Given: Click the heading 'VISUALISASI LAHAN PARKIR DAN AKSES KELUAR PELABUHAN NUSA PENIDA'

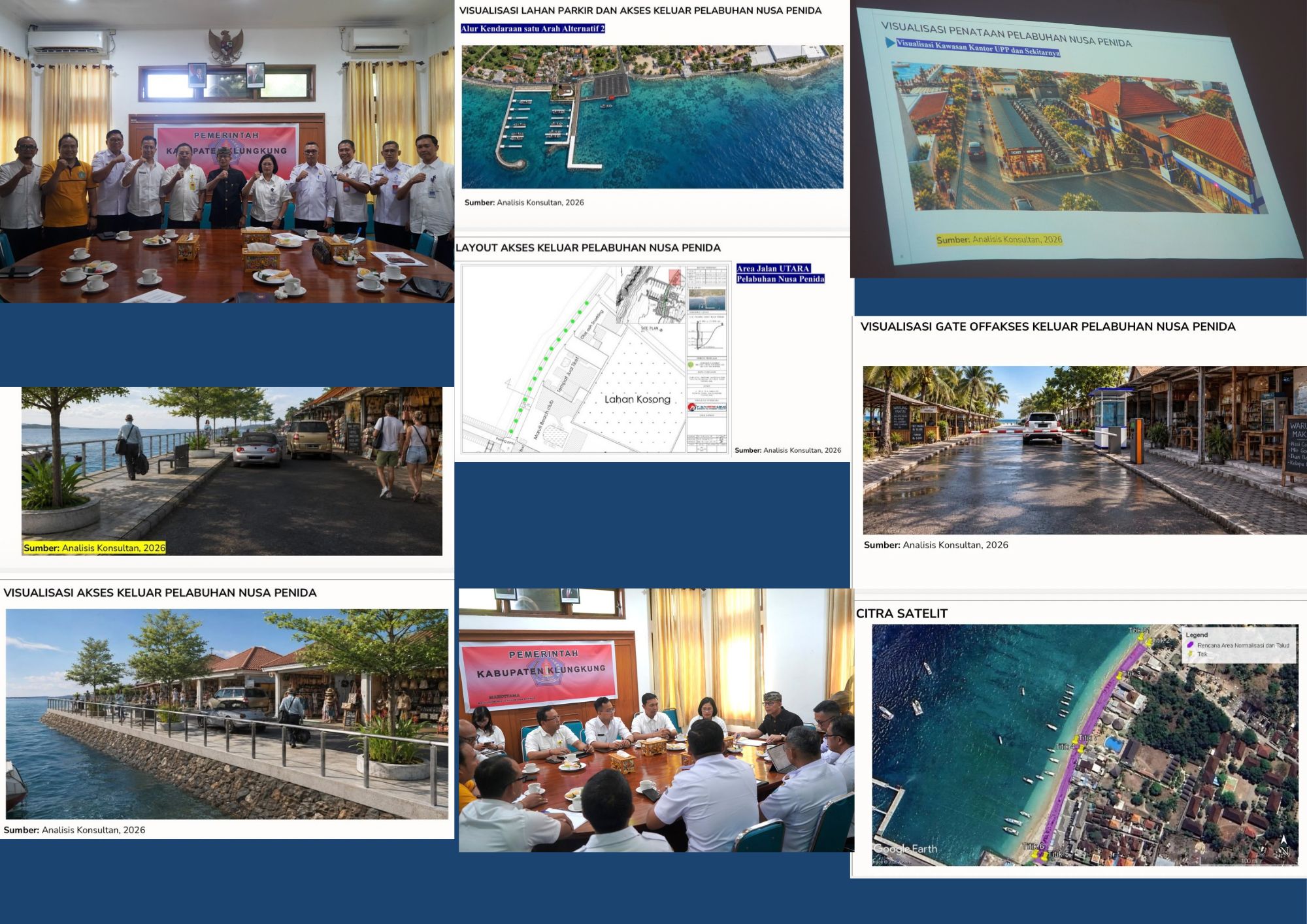Looking at the screenshot, I should click(x=640, y=10).
